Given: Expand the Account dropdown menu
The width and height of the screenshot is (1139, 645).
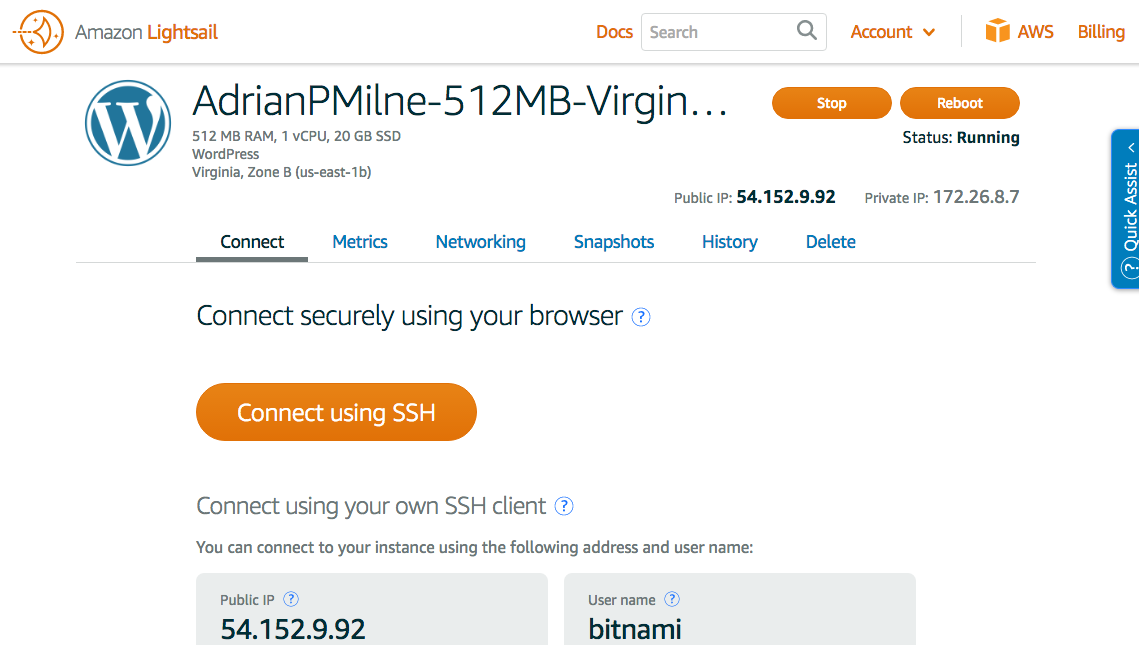Looking at the screenshot, I should coord(893,32).
